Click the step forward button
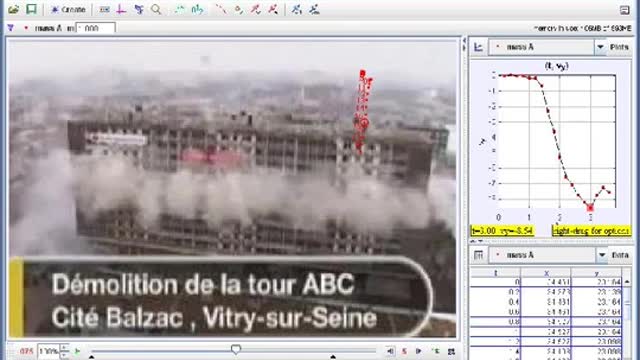 coord(418,351)
